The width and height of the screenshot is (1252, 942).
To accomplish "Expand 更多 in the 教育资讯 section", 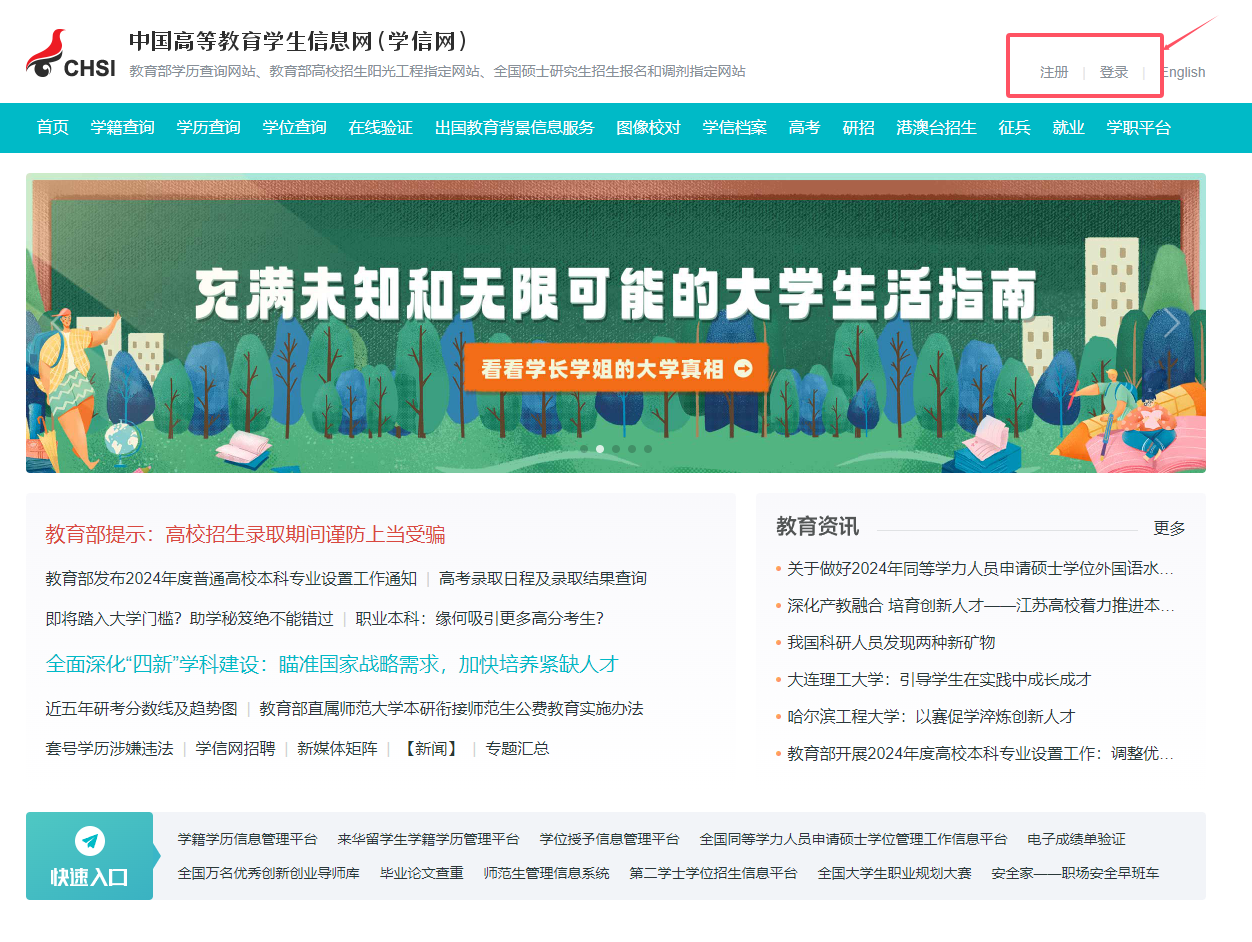I will coord(1169,528).
